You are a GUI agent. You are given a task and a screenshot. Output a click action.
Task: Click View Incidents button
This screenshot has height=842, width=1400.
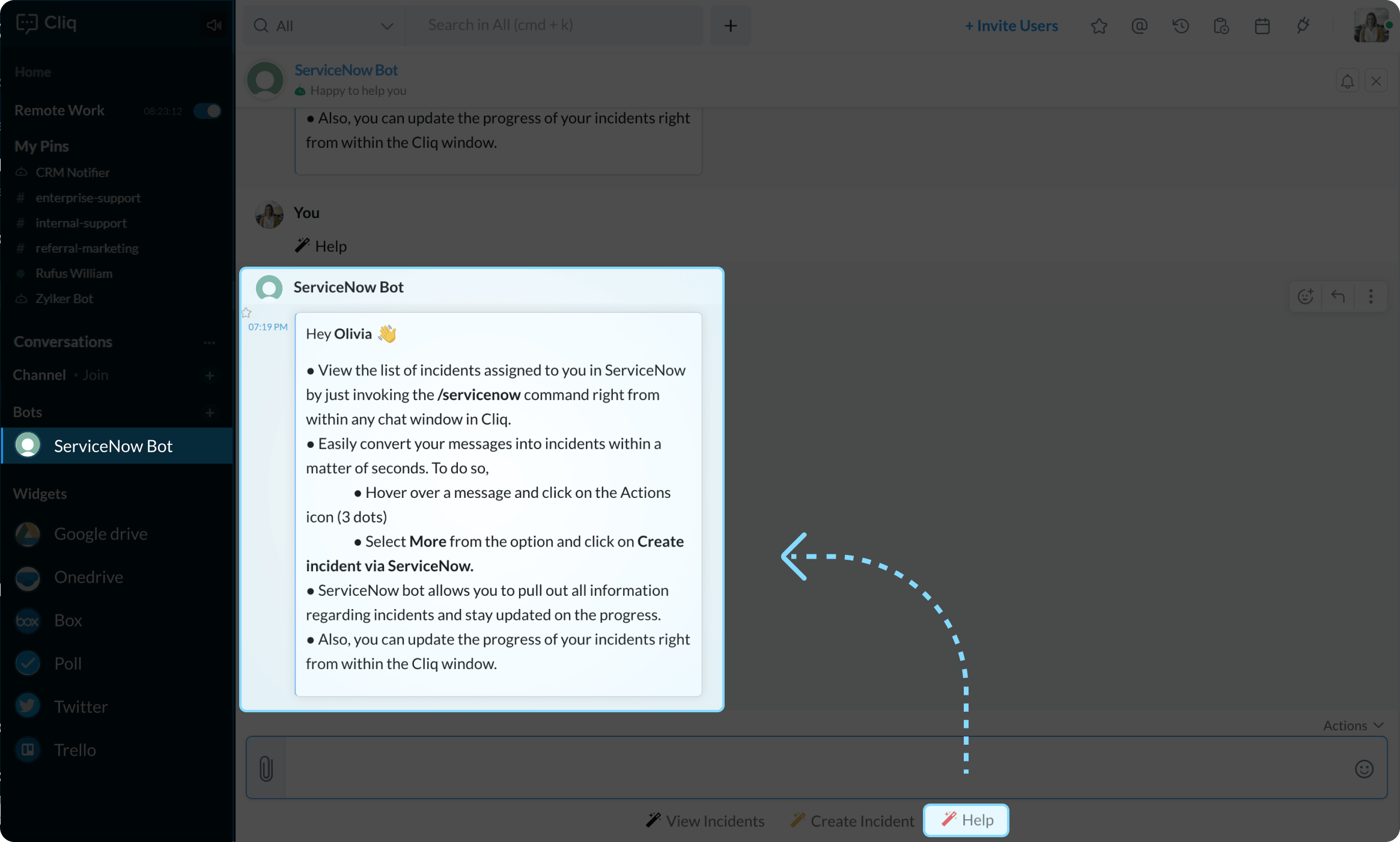coord(705,820)
